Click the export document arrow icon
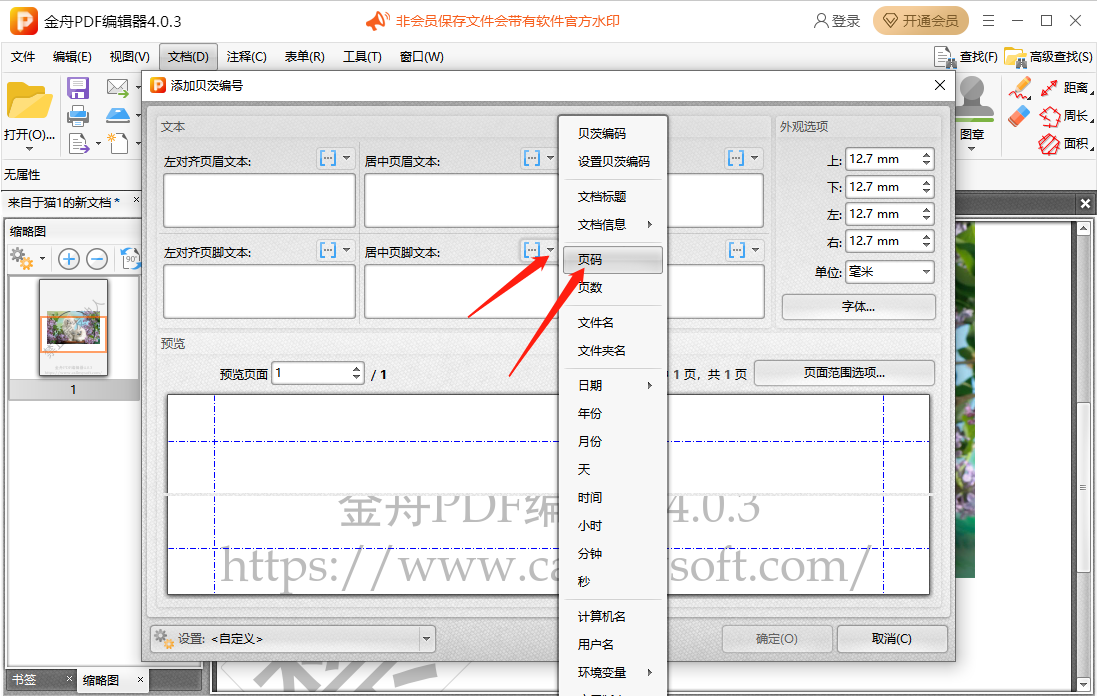Screen dimensions: 1097x696 click(x=78, y=143)
